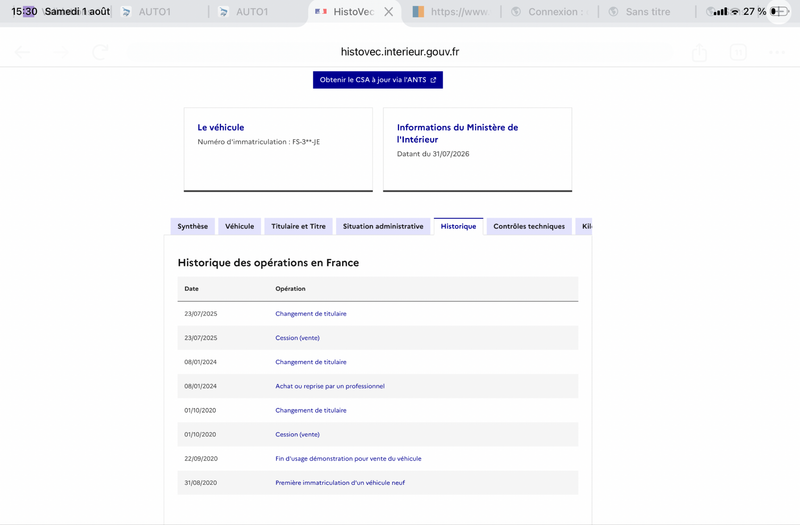This screenshot has width=800, height=525.
Task: Open the Titulaire et Titre tab
Action: [x=298, y=226]
